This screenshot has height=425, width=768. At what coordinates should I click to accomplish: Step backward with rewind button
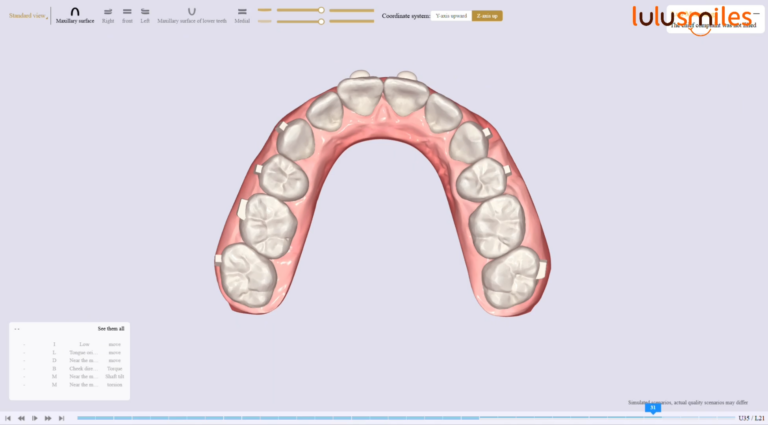coord(21,418)
